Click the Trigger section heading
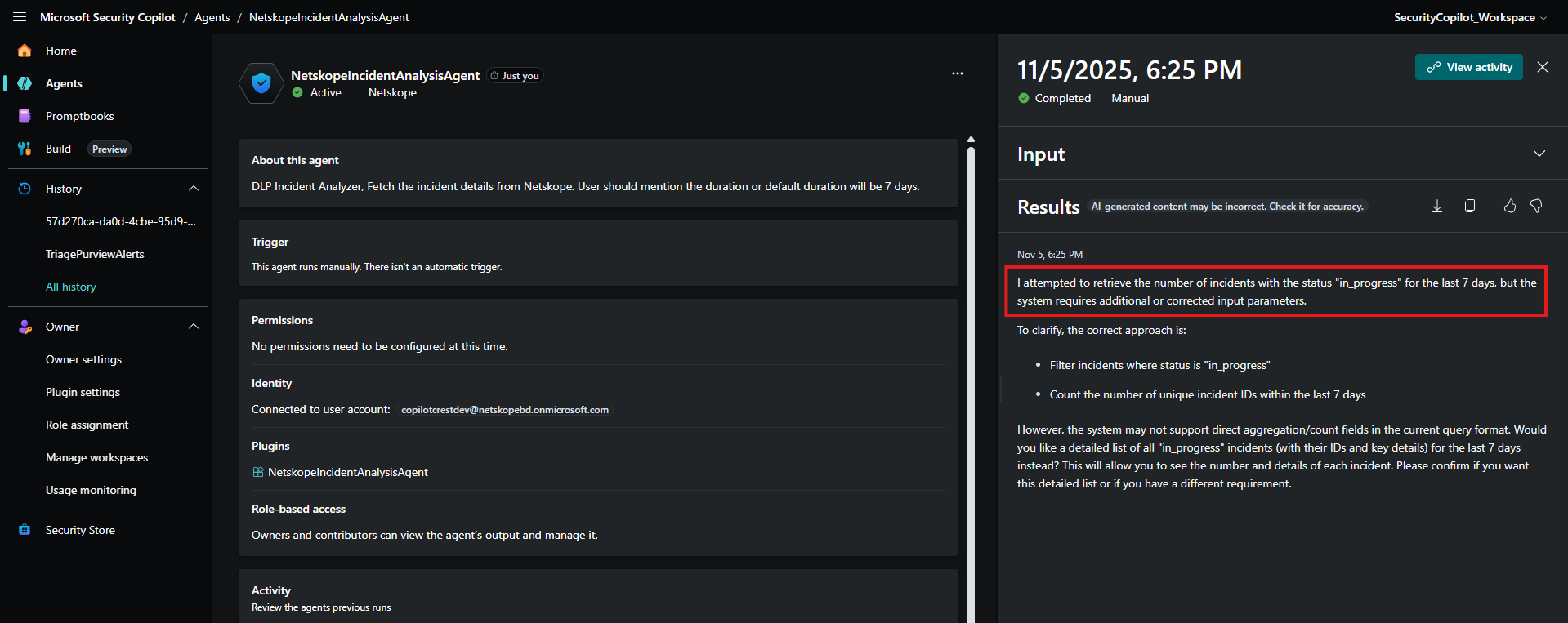 click(x=270, y=242)
